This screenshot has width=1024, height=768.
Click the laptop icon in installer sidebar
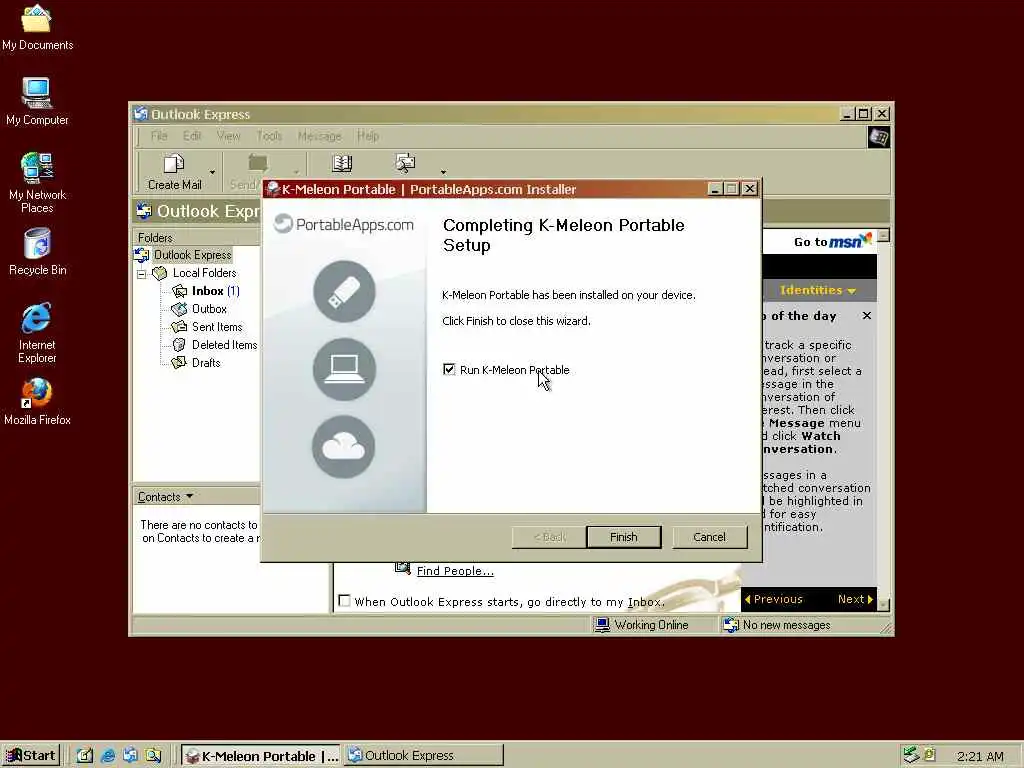(344, 369)
